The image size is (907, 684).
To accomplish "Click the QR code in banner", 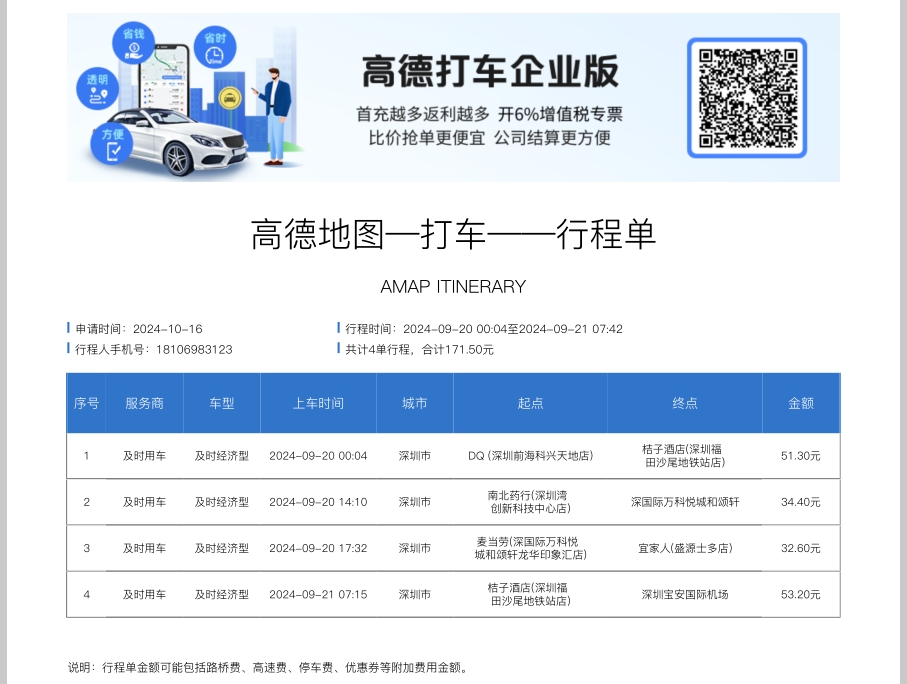I will [746, 98].
